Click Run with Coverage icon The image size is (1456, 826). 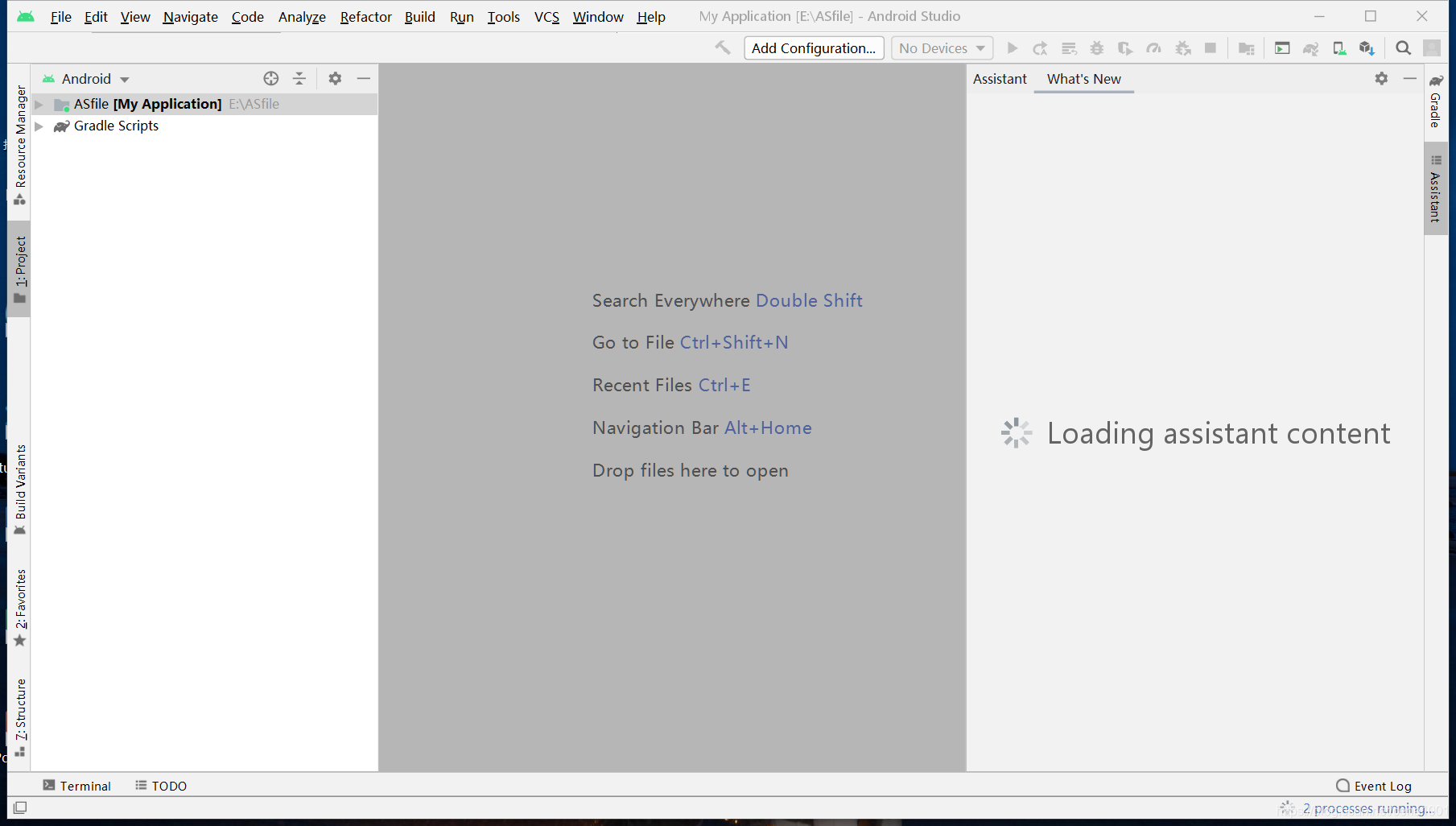tap(1125, 48)
